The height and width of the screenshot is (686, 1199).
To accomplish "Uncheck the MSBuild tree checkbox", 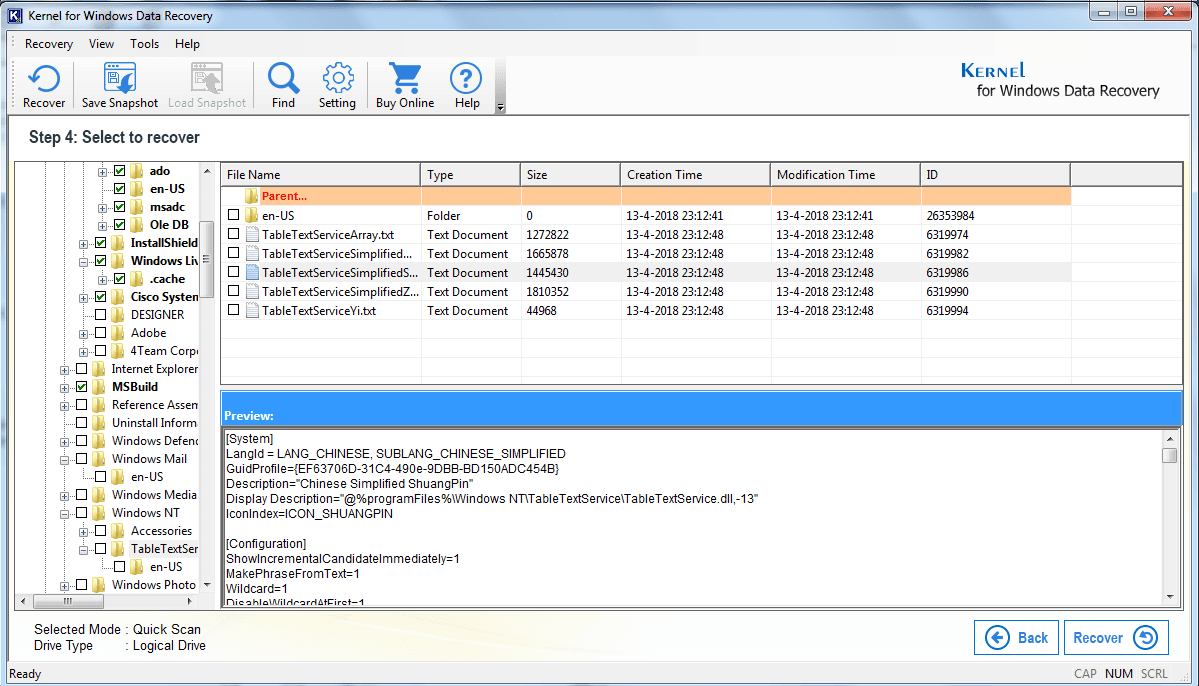I will click(x=82, y=387).
